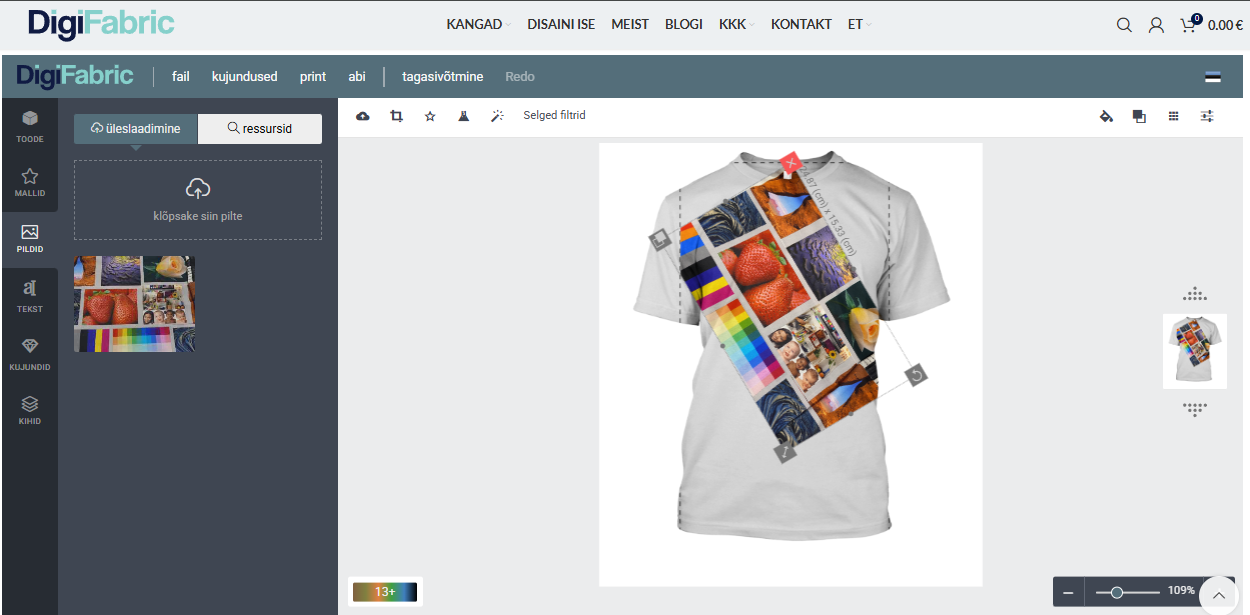Open the ET language dropdown
Viewport: 1250px width, 615px height.
859,24
